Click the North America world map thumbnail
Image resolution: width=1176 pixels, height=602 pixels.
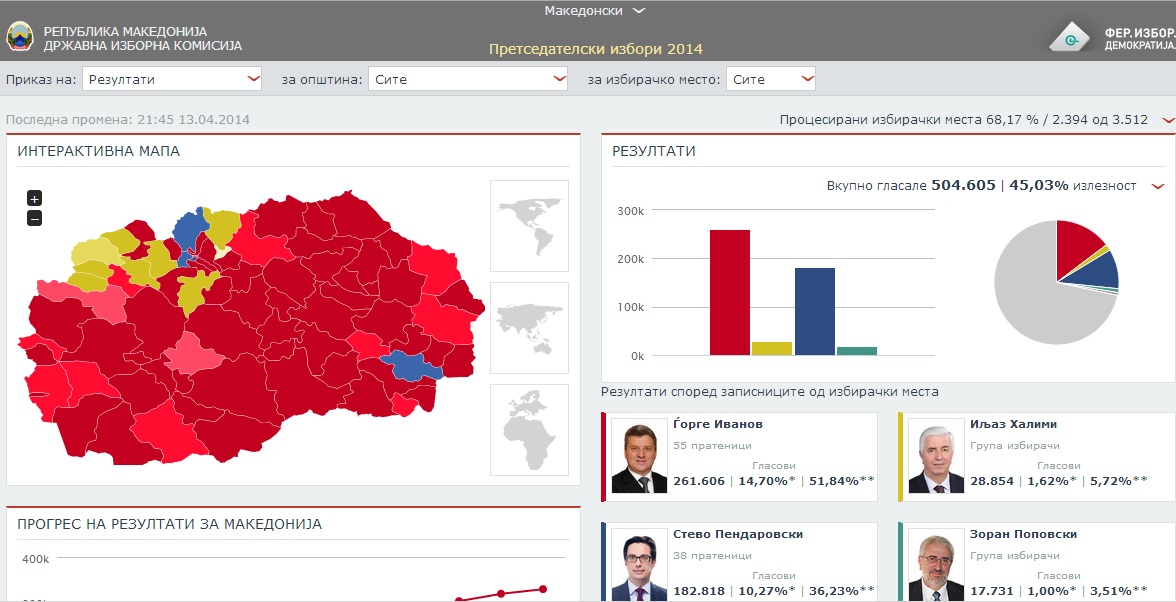[x=529, y=225]
